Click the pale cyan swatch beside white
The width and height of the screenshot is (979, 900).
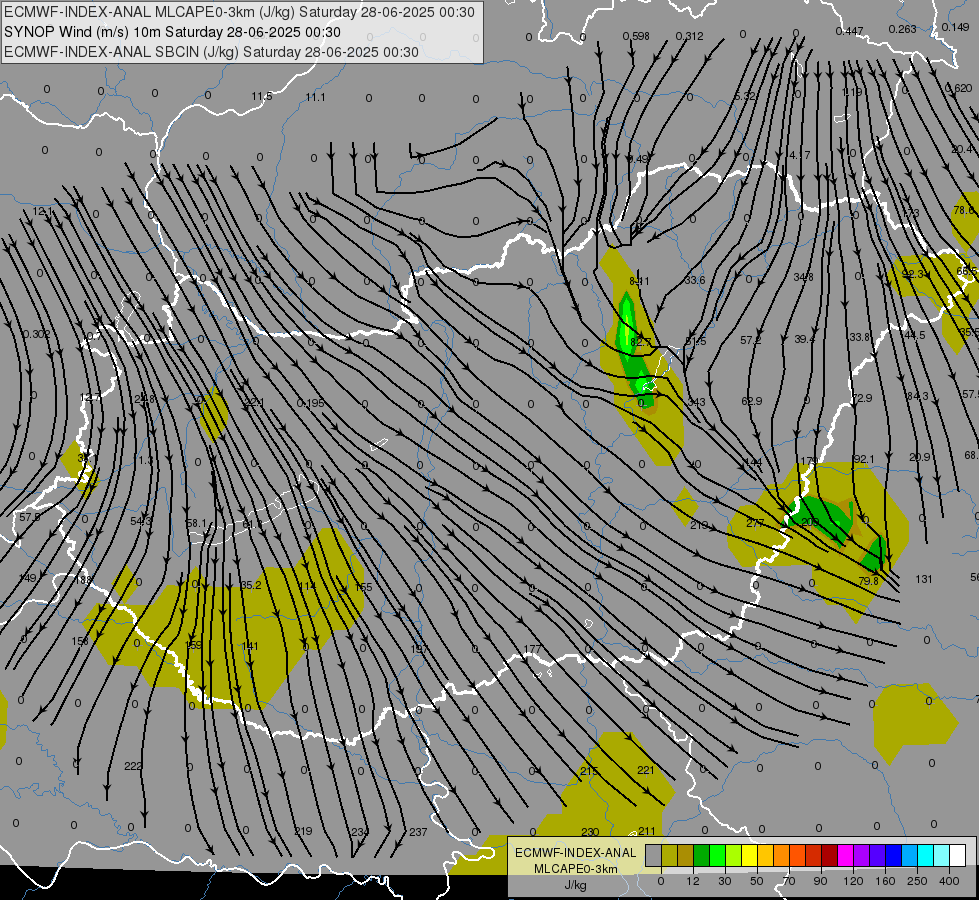tap(942, 855)
